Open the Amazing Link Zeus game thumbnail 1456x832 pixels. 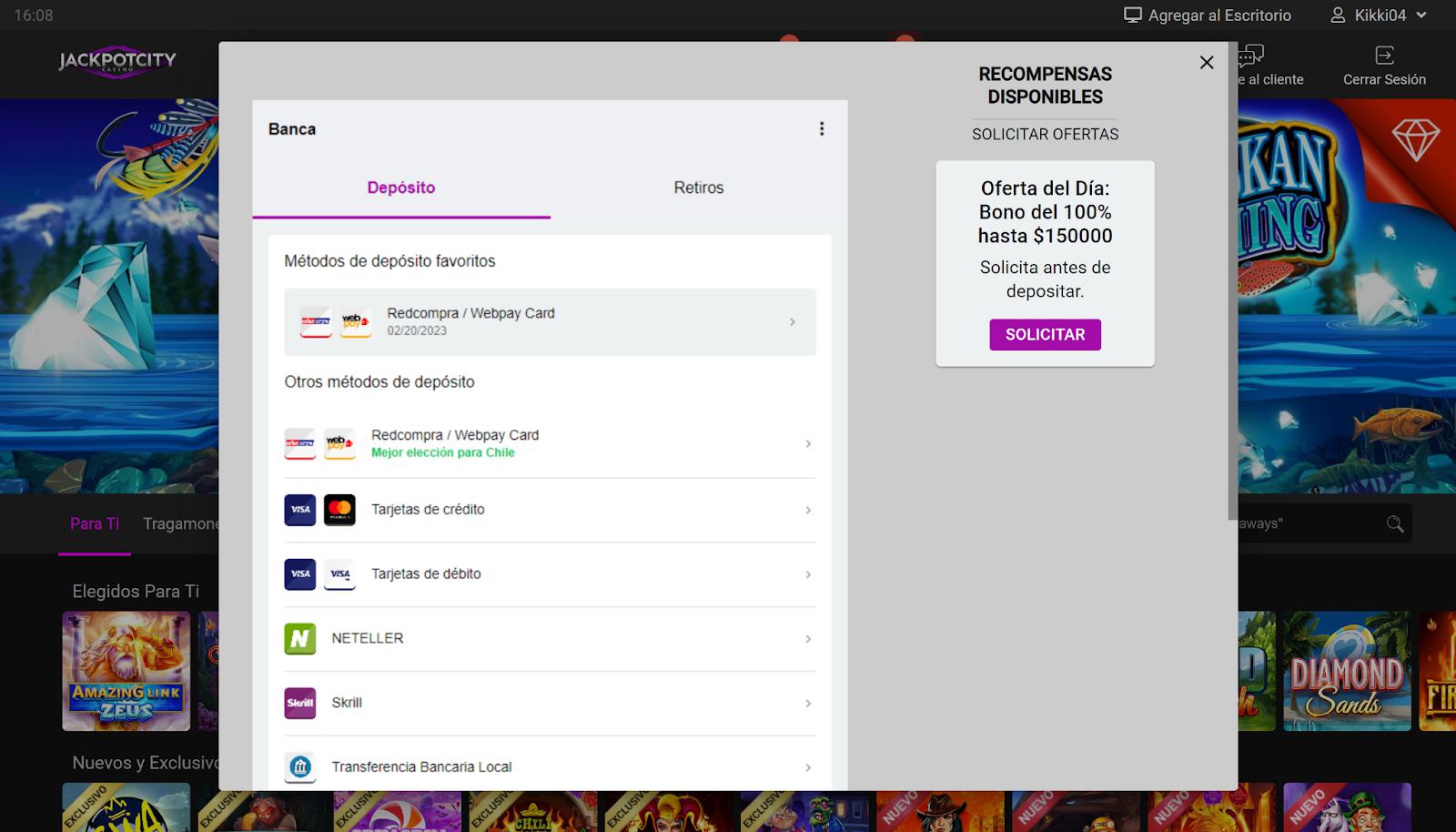tap(126, 671)
